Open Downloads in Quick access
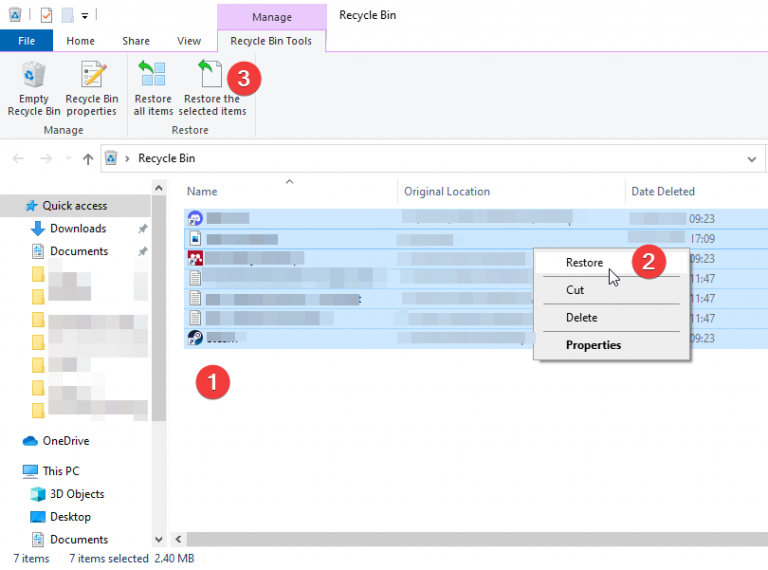The image size is (768, 570). pos(77,229)
